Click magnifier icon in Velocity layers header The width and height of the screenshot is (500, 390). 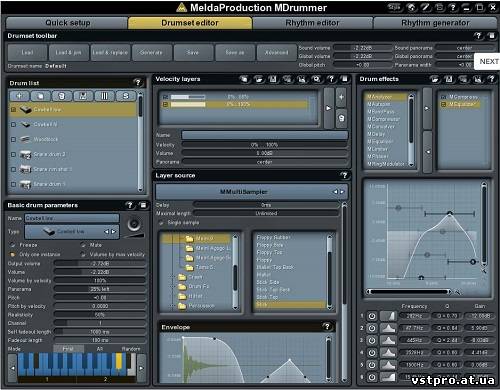(316, 79)
